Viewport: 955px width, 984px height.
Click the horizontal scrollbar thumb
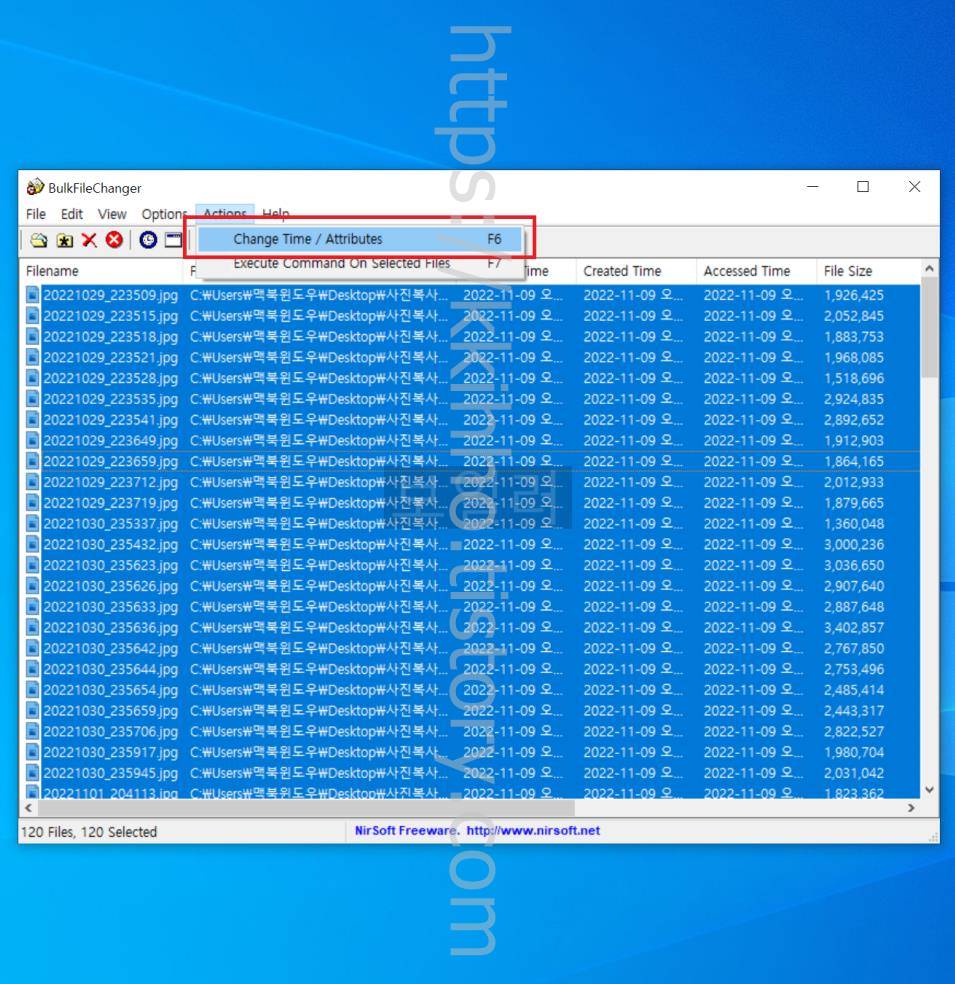pos(306,808)
